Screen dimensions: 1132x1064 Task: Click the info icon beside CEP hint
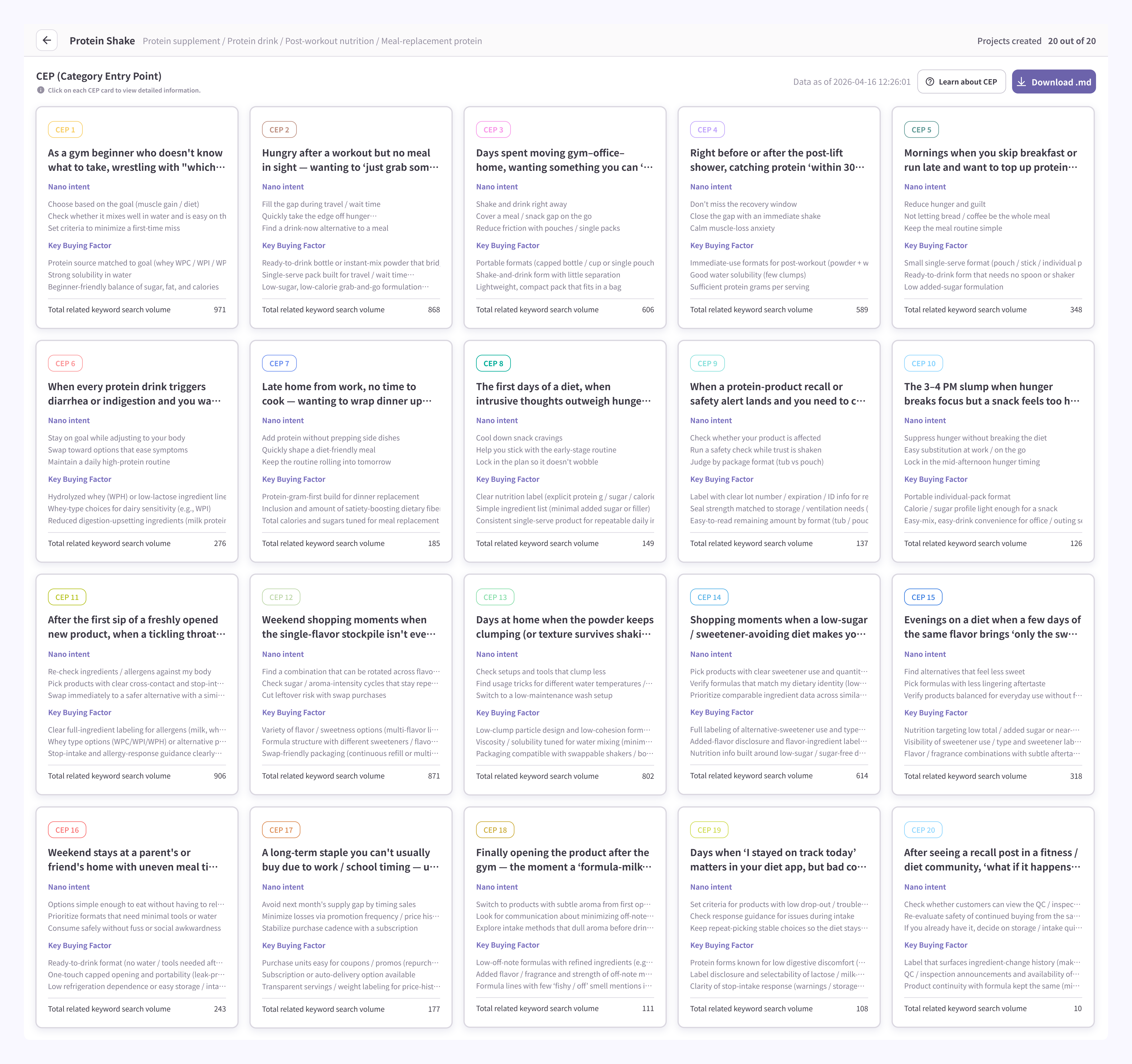[x=40, y=90]
